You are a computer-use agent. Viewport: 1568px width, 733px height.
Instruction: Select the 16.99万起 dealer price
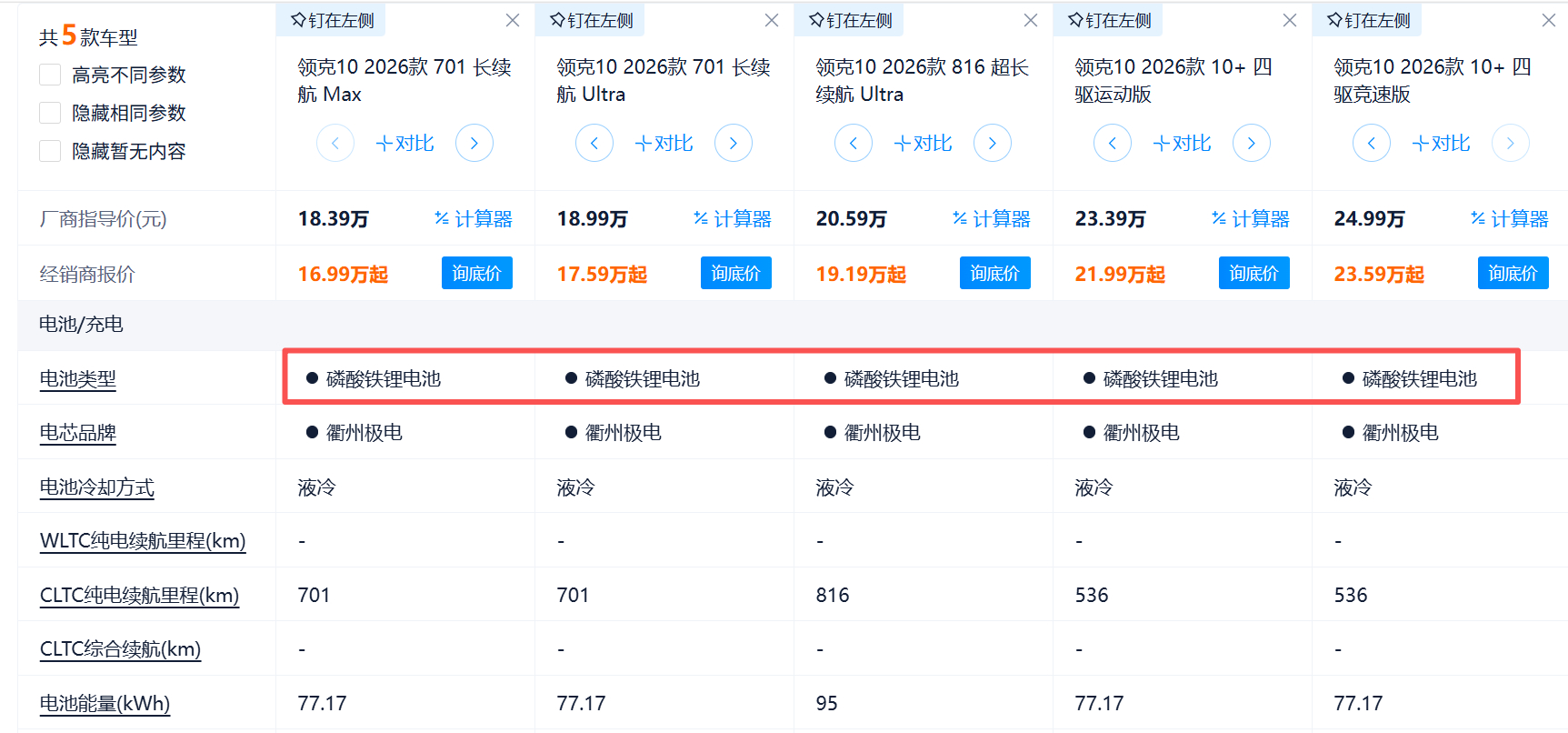[x=344, y=275]
